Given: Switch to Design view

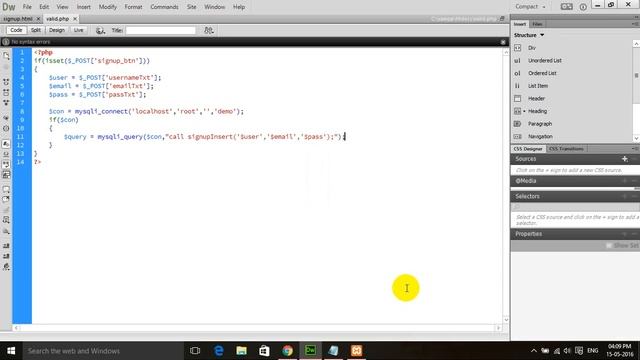Looking at the screenshot, I should 57,30.
